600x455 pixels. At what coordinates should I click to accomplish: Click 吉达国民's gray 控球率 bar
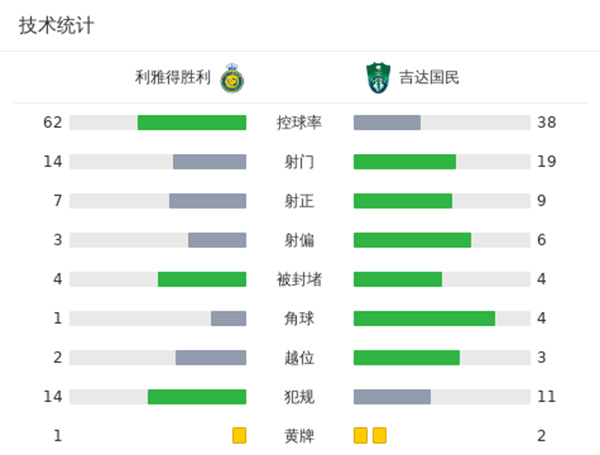pyautogui.click(x=387, y=122)
